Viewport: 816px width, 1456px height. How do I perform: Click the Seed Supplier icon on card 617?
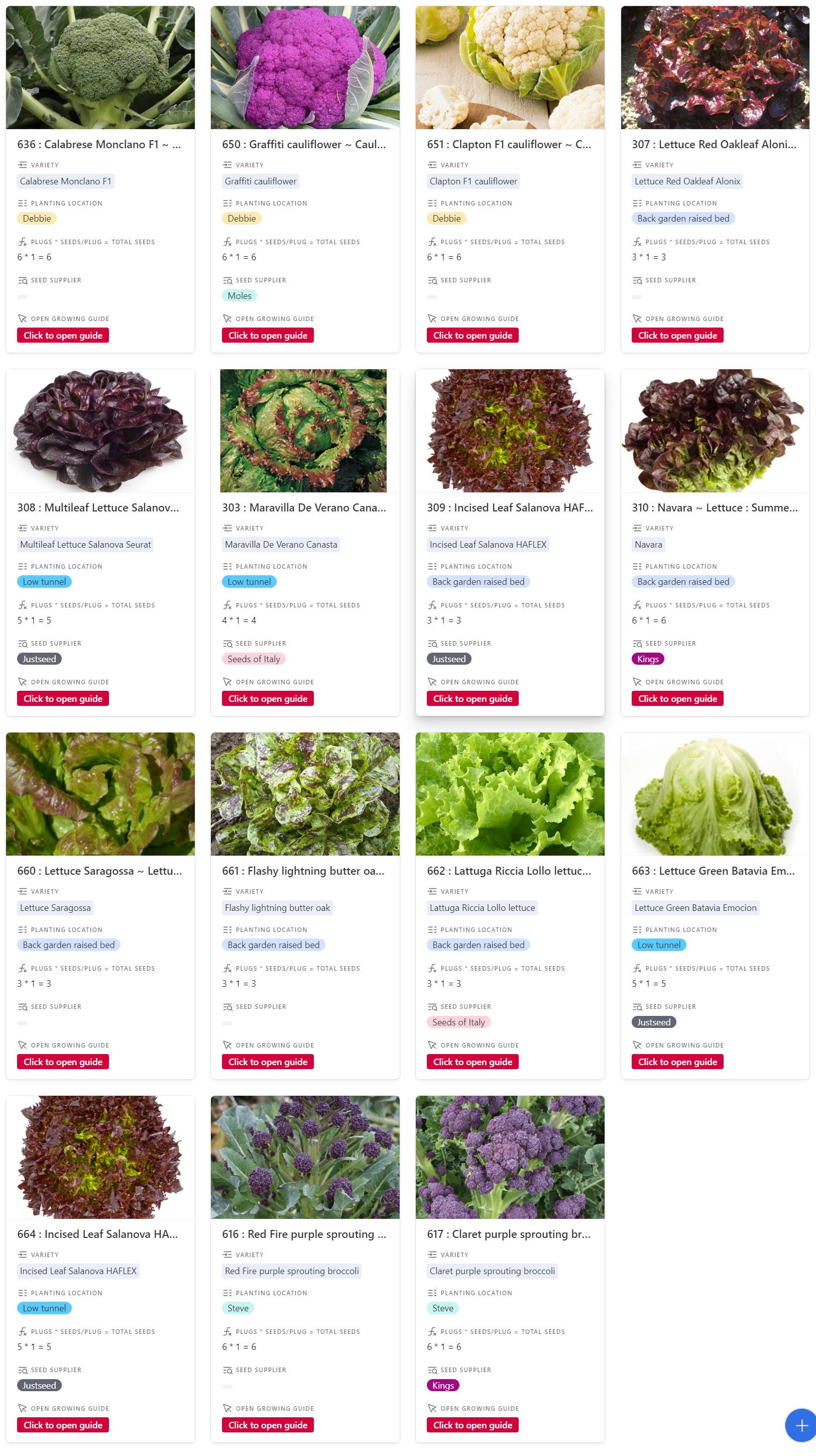pyautogui.click(x=432, y=1370)
